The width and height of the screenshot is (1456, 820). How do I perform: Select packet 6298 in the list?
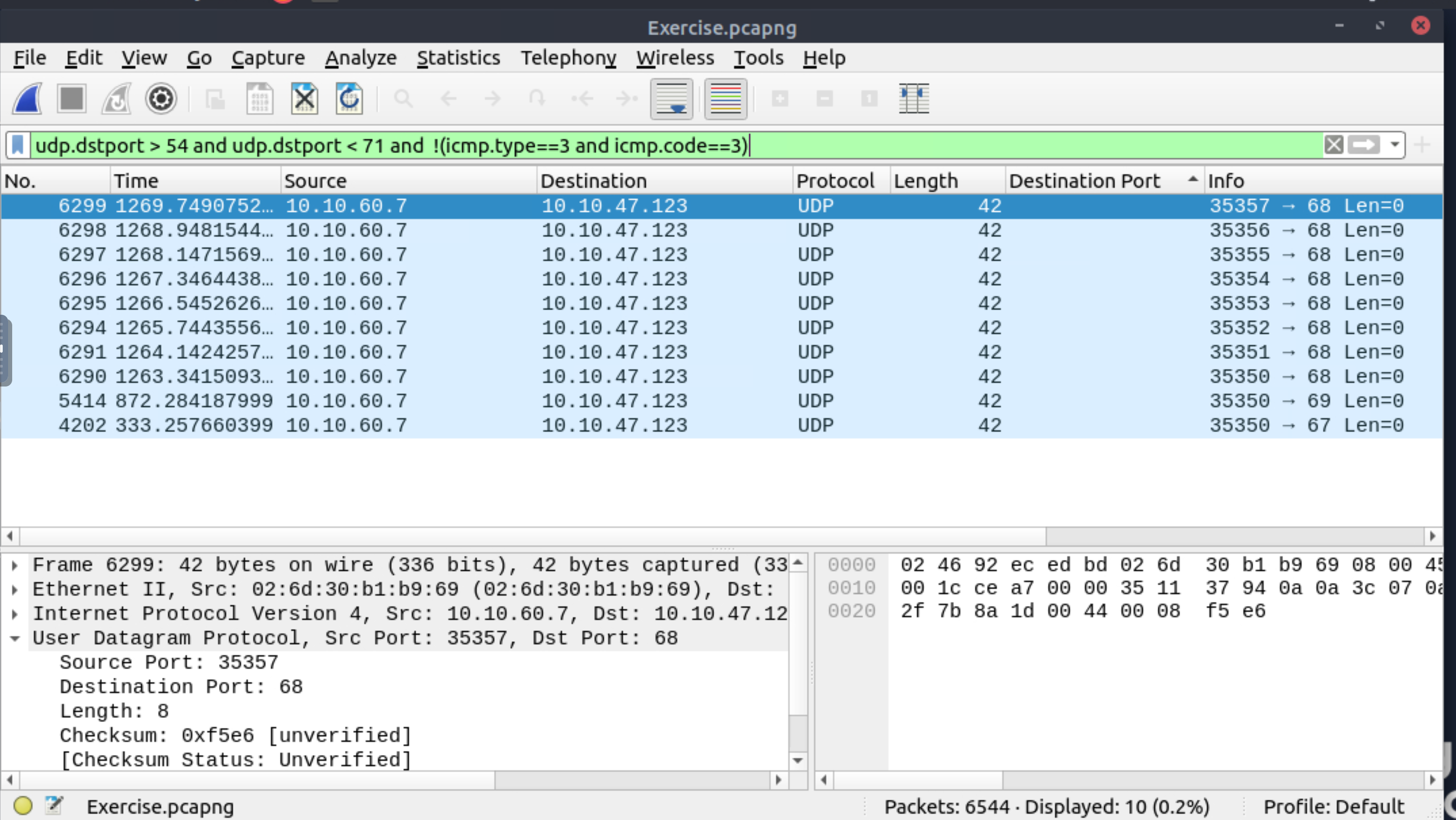pyautogui.click(x=722, y=230)
